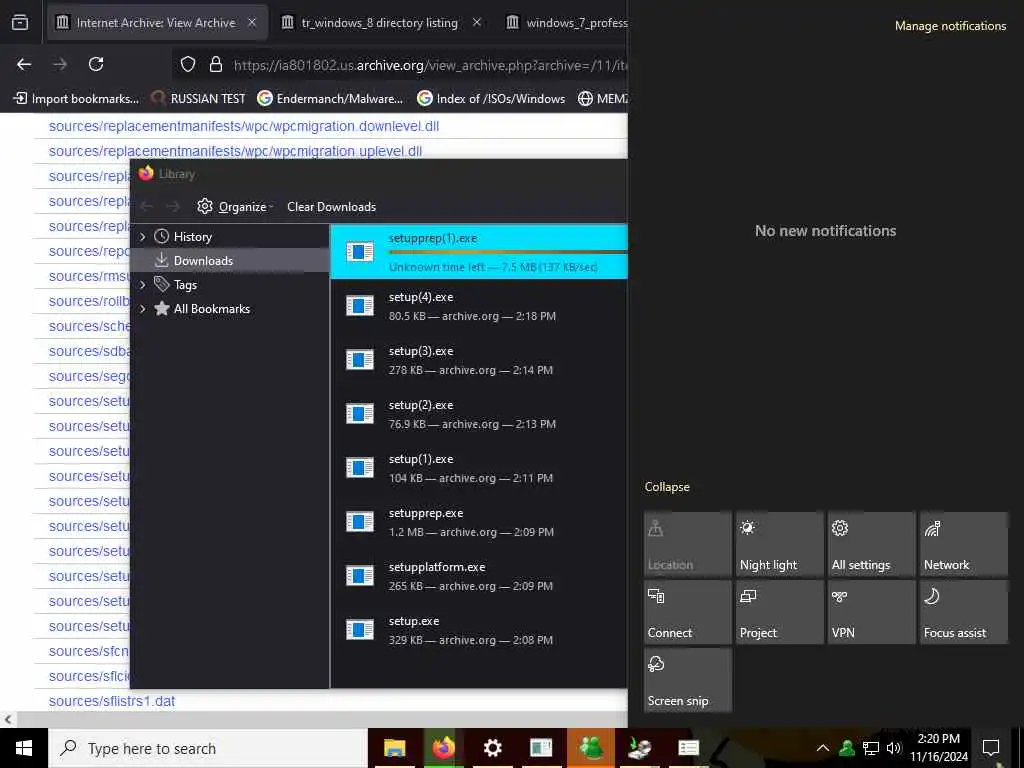This screenshot has height=768, width=1024.
Task: Select the setup(3).exe download entry
Action: tap(479, 360)
